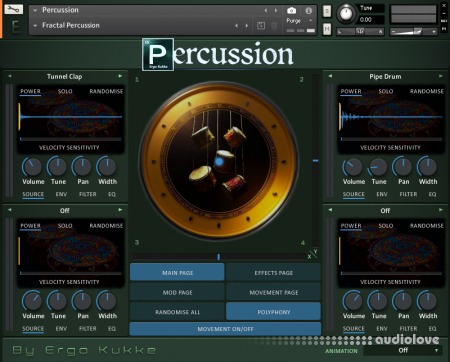Viewport: 450px width, 362px height.
Task: Click RANDOMISE ALL button
Action: pyautogui.click(x=177, y=312)
